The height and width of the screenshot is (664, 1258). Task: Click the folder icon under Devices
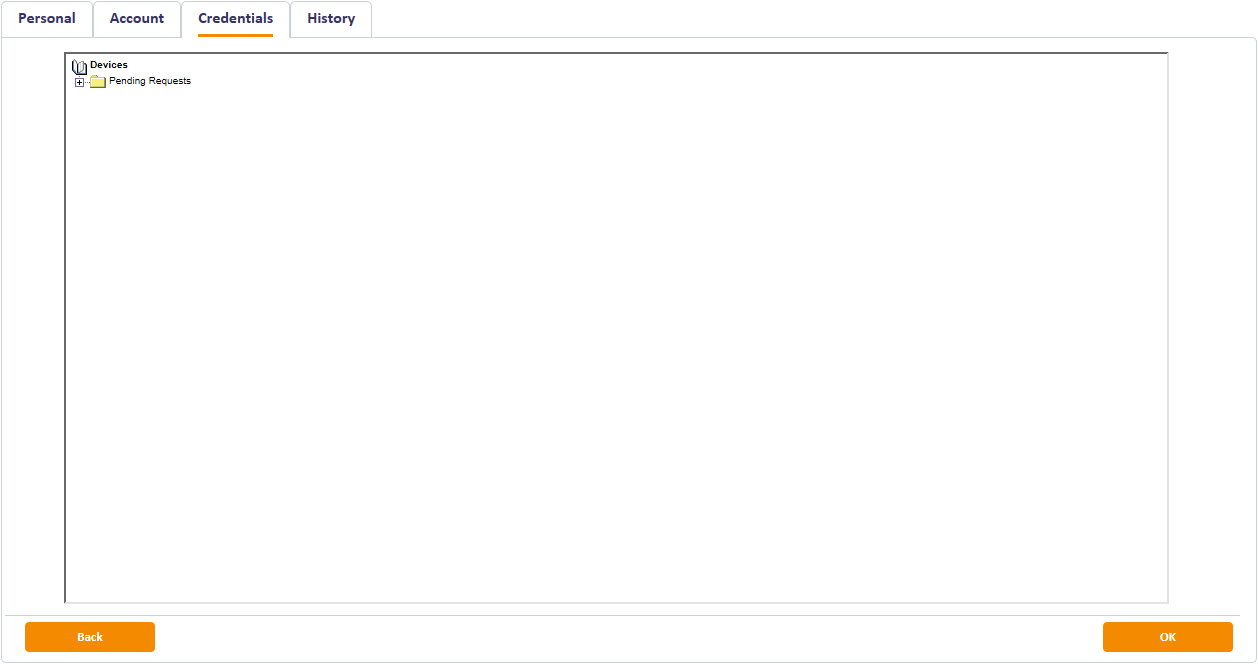98,82
